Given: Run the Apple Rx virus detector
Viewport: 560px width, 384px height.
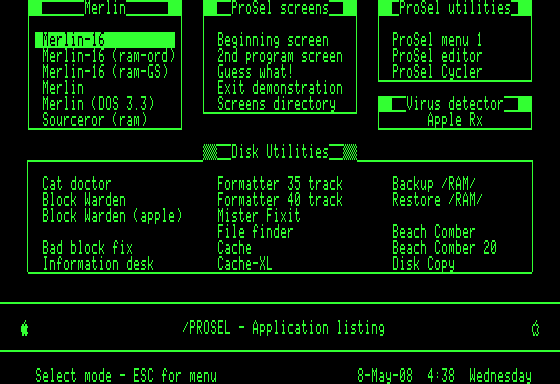Looking at the screenshot, I should [x=455, y=120].
